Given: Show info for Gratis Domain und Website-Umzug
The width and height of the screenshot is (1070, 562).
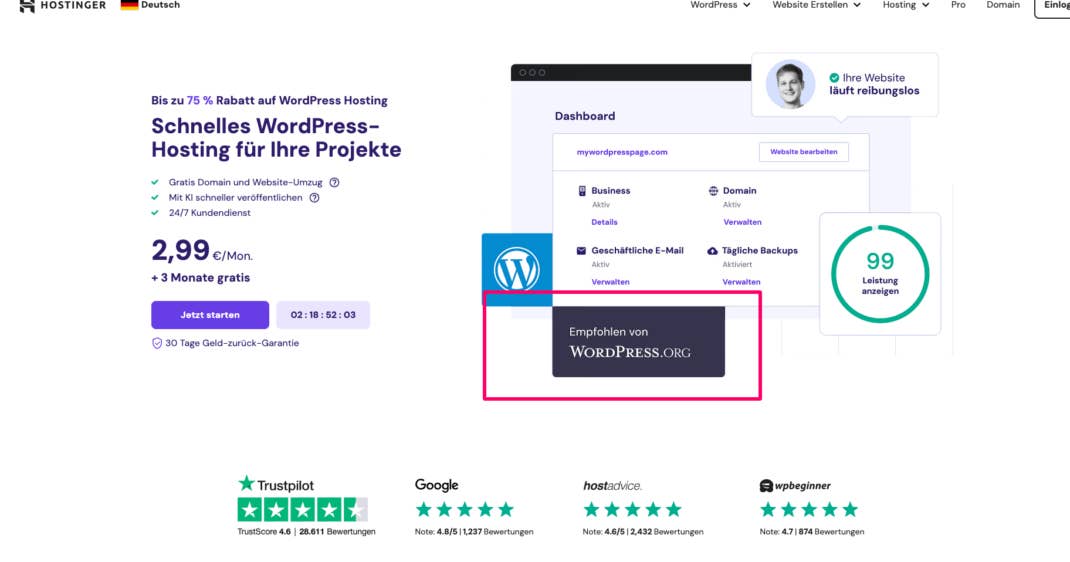Looking at the screenshot, I should pyautogui.click(x=334, y=183).
